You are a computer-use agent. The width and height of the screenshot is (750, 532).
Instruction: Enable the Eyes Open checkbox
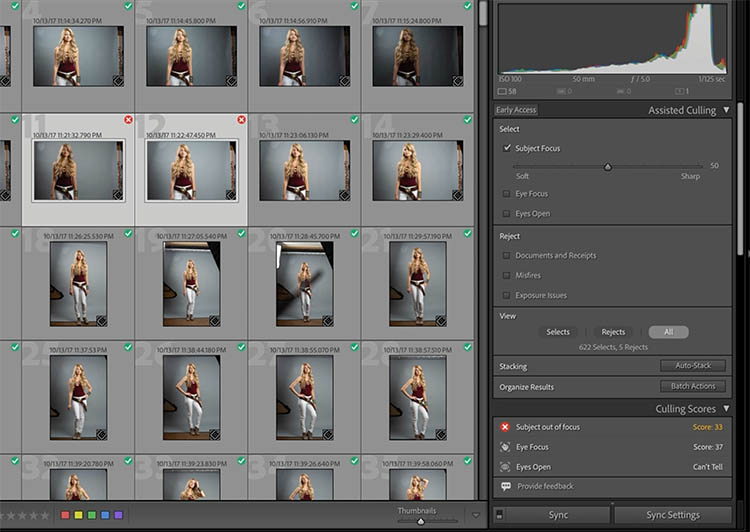coord(507,214)
